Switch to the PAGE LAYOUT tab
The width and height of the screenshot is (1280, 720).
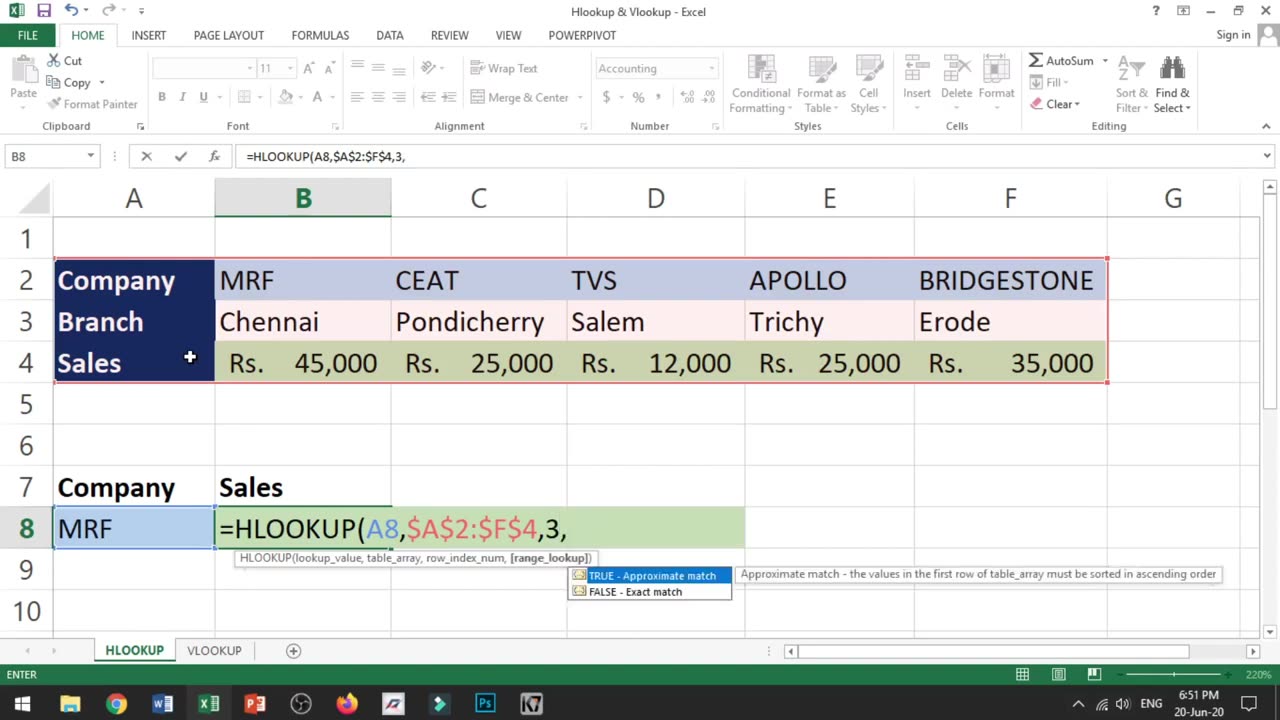point(228,35)
